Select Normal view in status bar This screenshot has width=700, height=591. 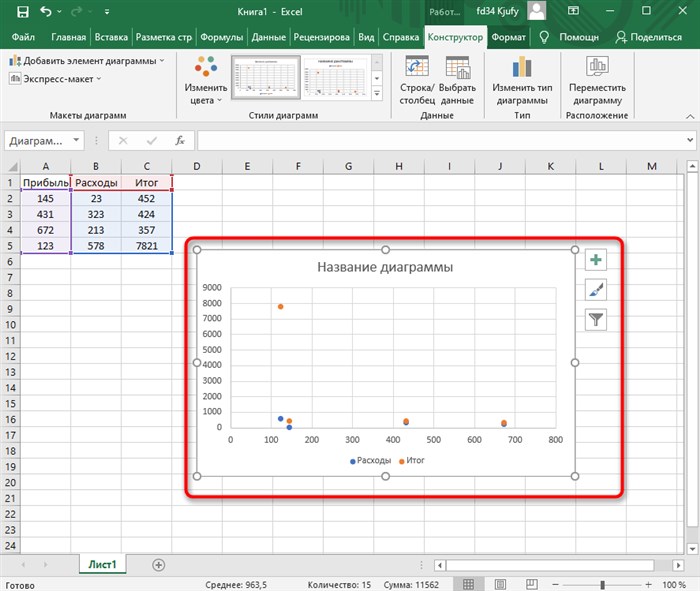[468, 584]
